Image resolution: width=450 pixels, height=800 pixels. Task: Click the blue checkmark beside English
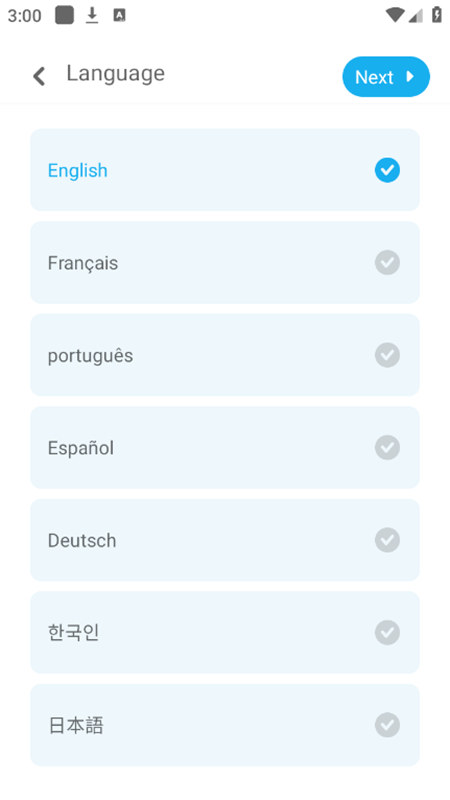coord(387,170)
